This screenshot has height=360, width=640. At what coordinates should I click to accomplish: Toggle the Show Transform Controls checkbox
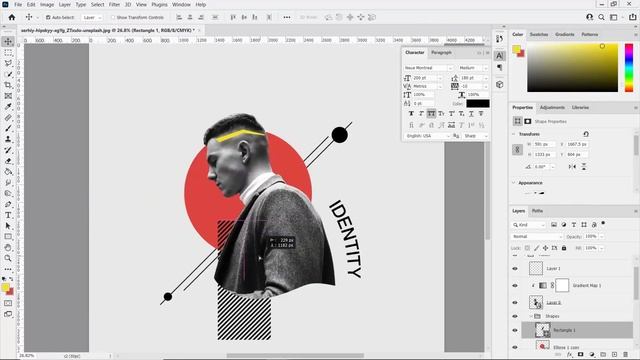tap(113, 18)
